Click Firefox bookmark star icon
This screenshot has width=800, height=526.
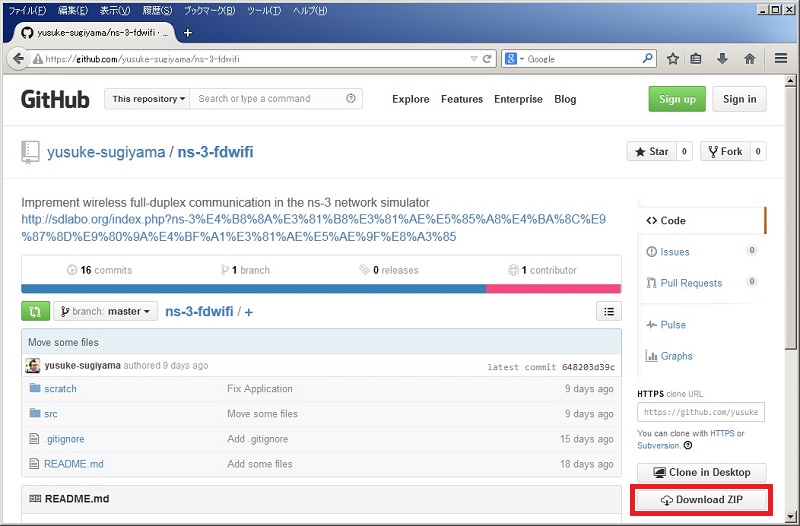coord(673,59)
